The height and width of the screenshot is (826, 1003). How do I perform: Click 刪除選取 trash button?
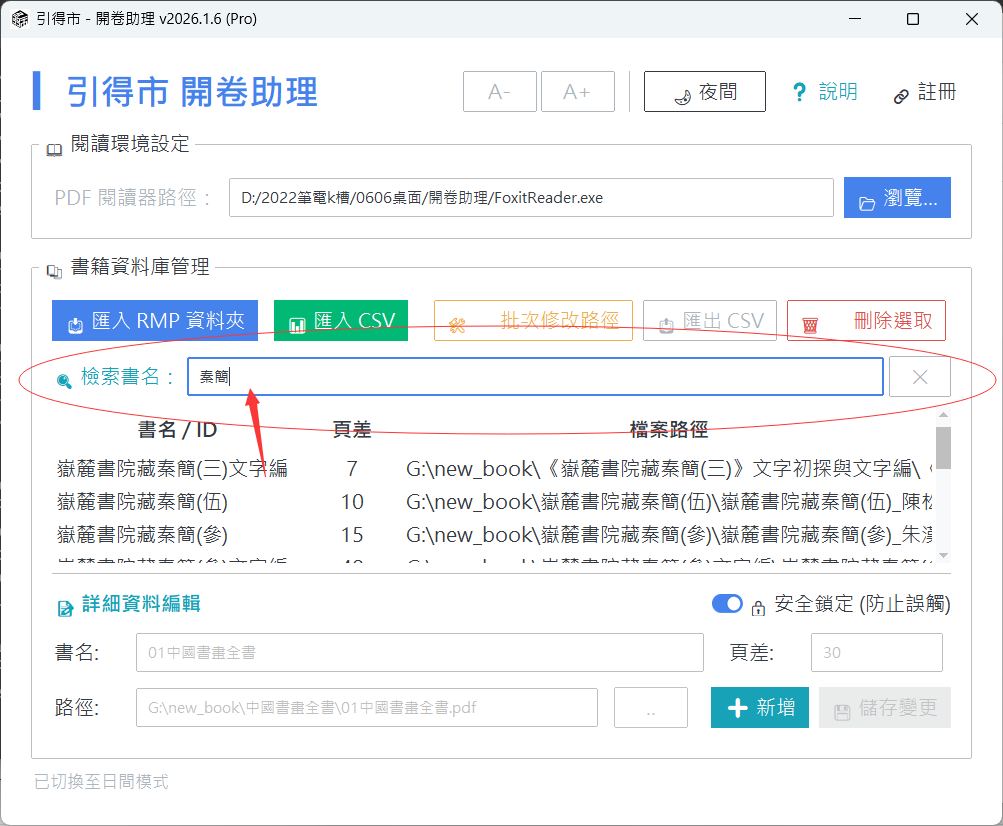[866, 321]
